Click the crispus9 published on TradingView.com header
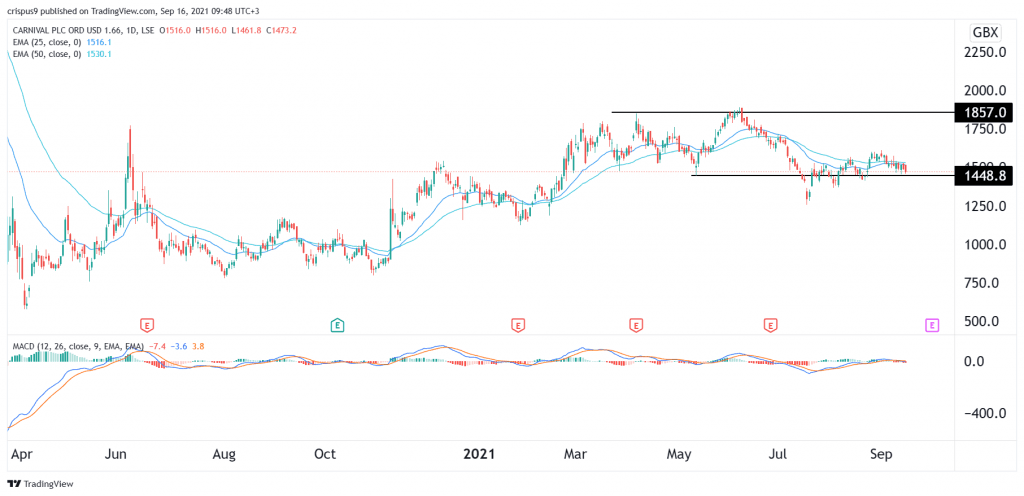1024x496 pixels. (133, 11)
